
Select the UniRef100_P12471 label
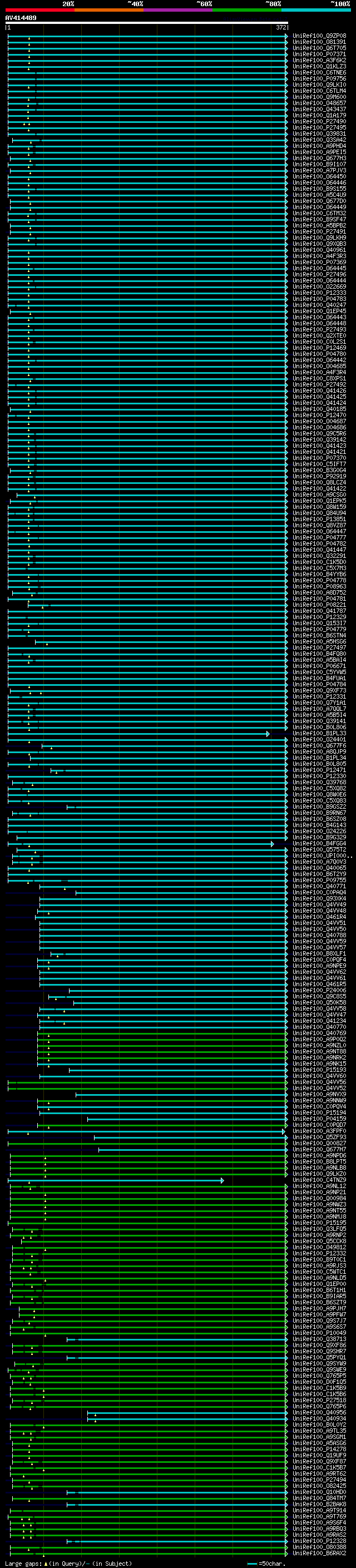319,770
